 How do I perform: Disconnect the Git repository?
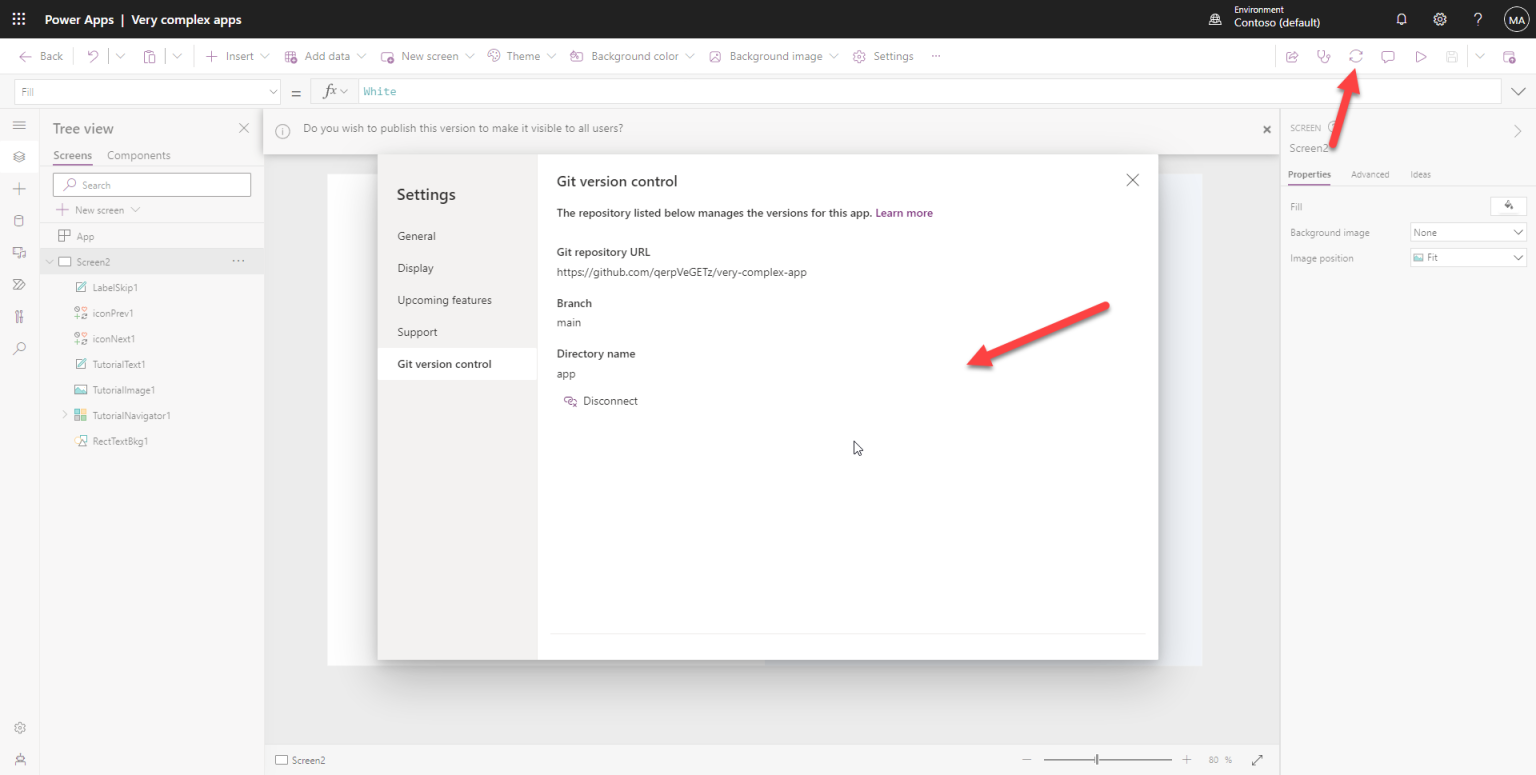pyautogui.click(x=600, y=401)
